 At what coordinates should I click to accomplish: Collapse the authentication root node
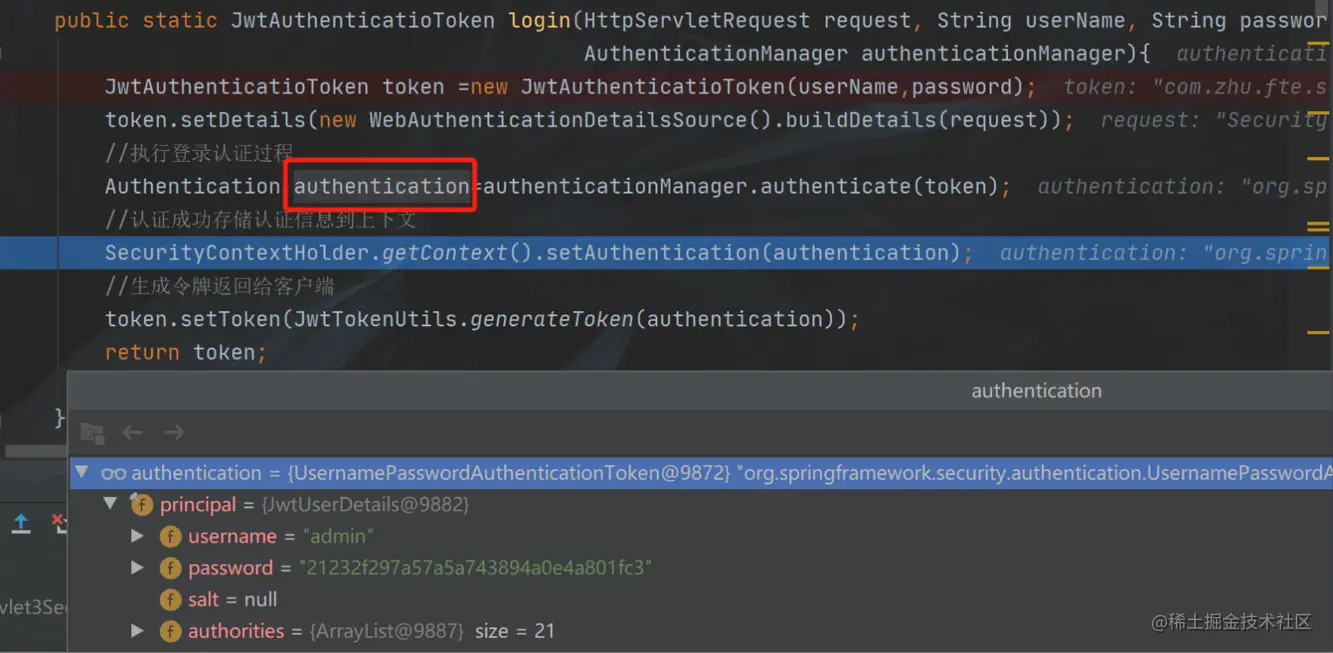(82, 473)
